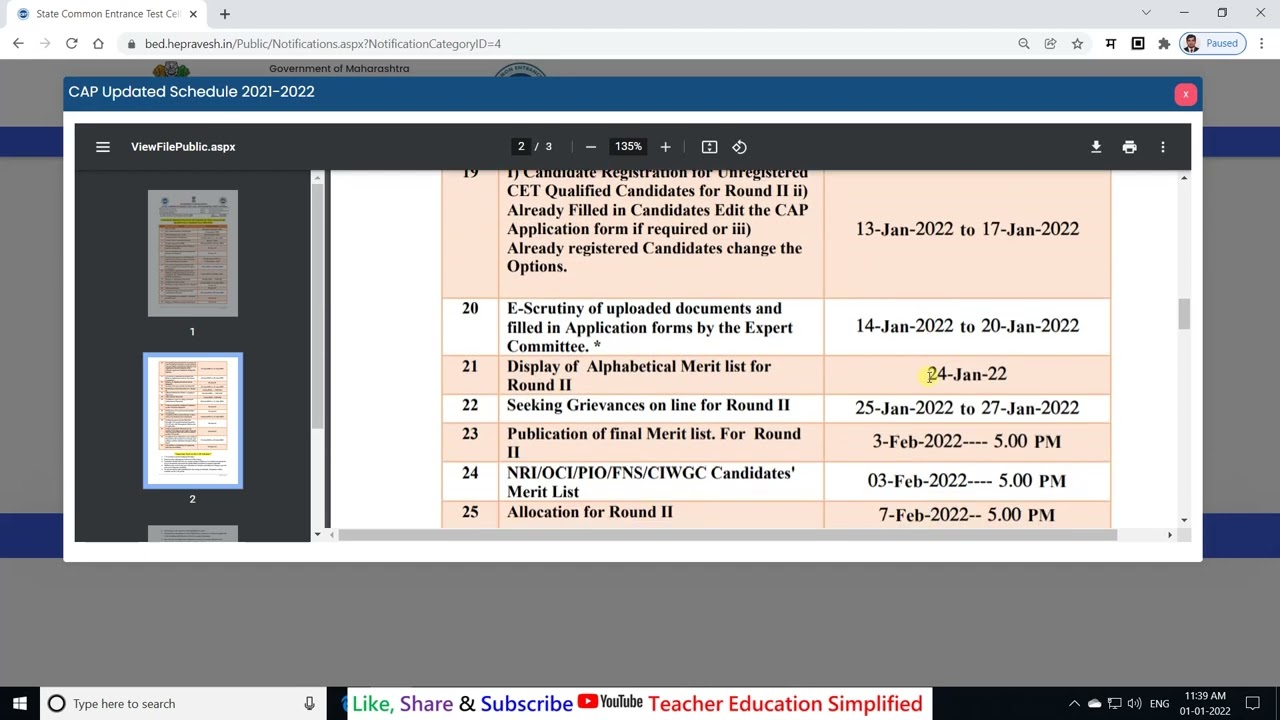The image size is (1280, 720).
Task: Open the tab search chevron dropdown
Action: (1146, 13)
